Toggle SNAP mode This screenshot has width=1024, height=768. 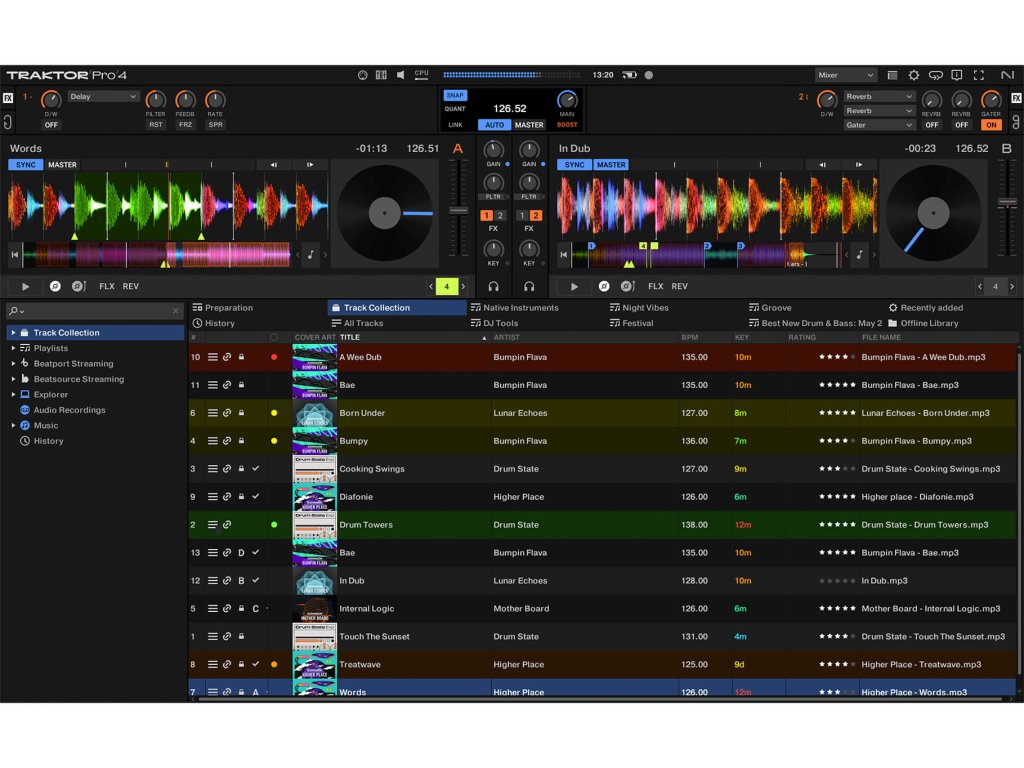pyautogui.click(x=455, y=95)
